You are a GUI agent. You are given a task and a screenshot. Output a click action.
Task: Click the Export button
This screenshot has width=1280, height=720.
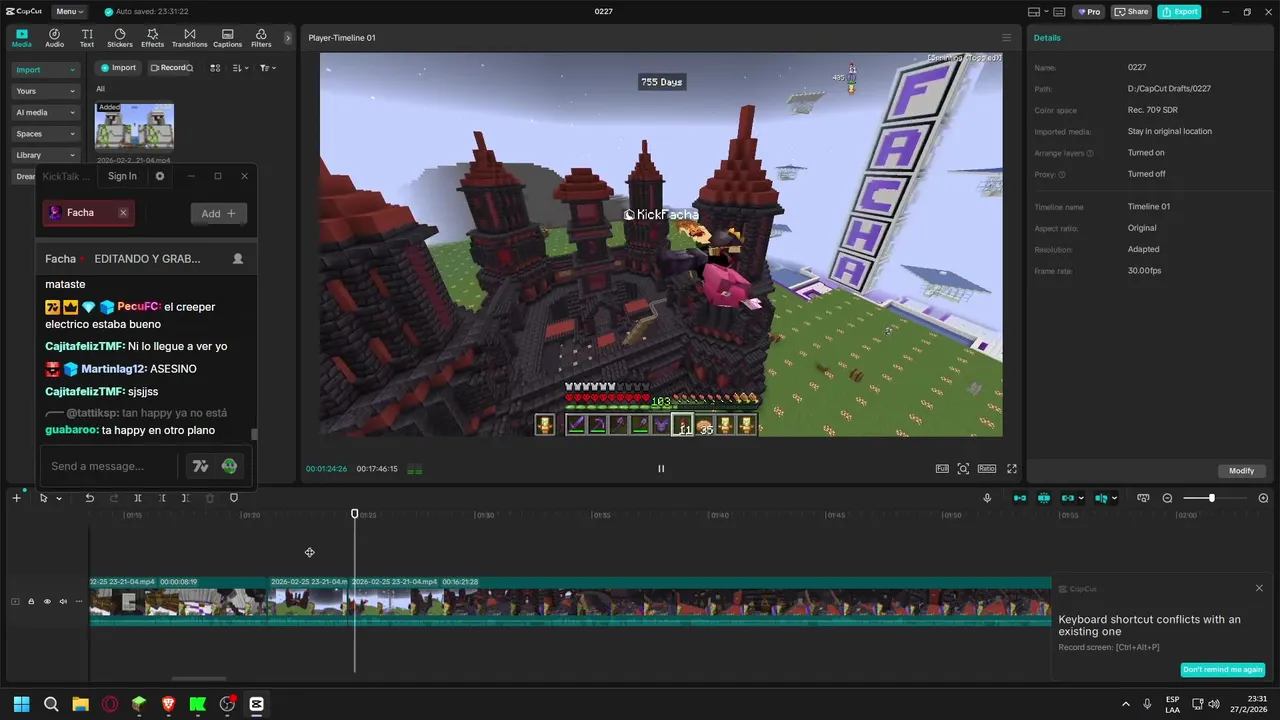pos(1179,12)
